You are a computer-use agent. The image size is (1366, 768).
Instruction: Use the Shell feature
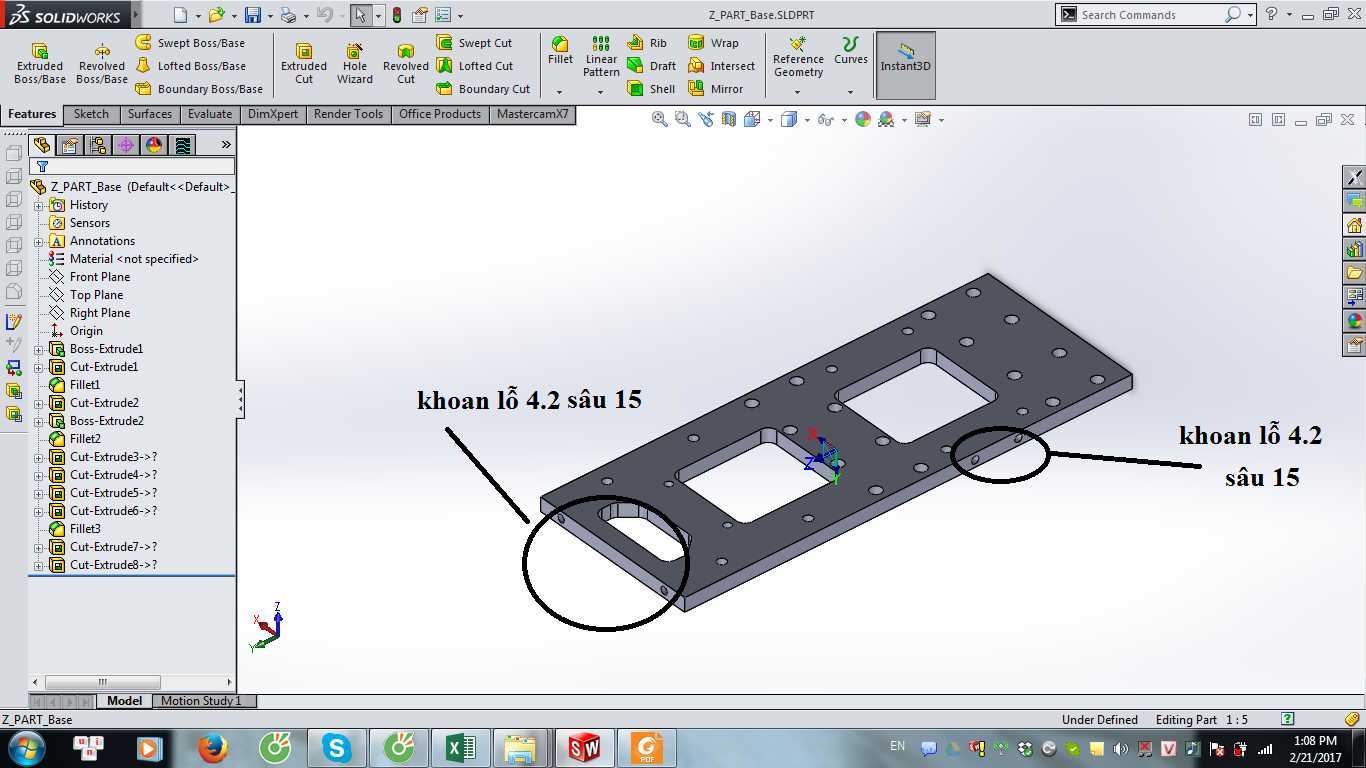pos(651,89)
